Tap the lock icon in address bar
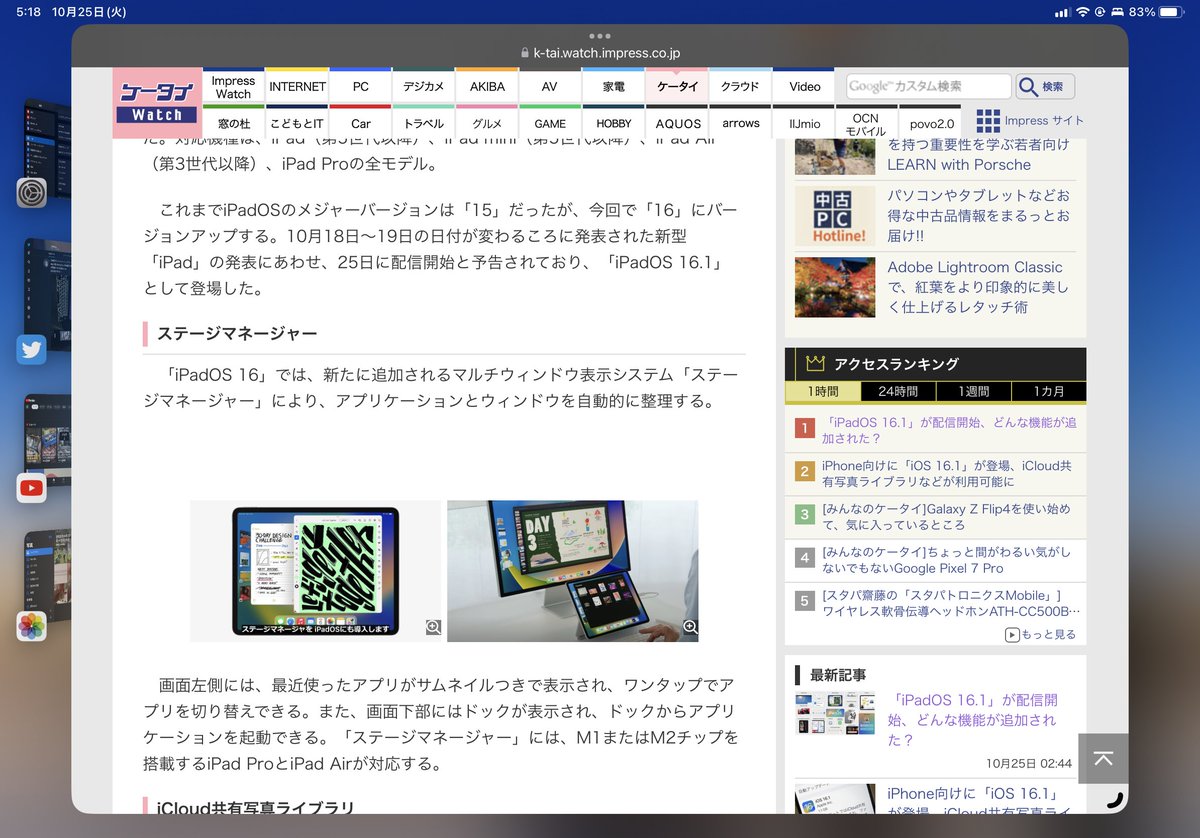The image size is (1200, 838). click(x=525, y=53)
